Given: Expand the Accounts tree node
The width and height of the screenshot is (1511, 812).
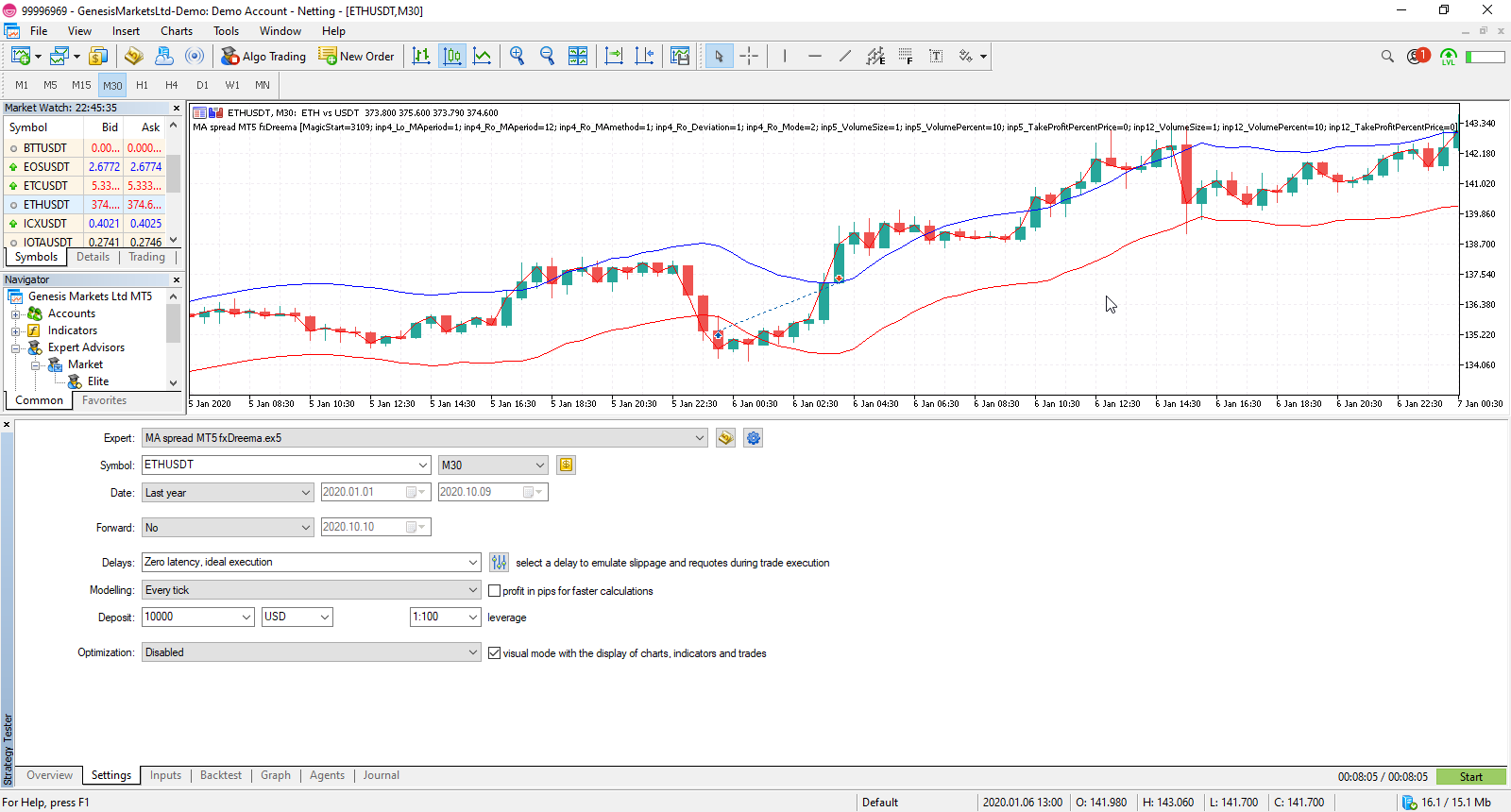Looking at the screenshot, I should (15, 314).
